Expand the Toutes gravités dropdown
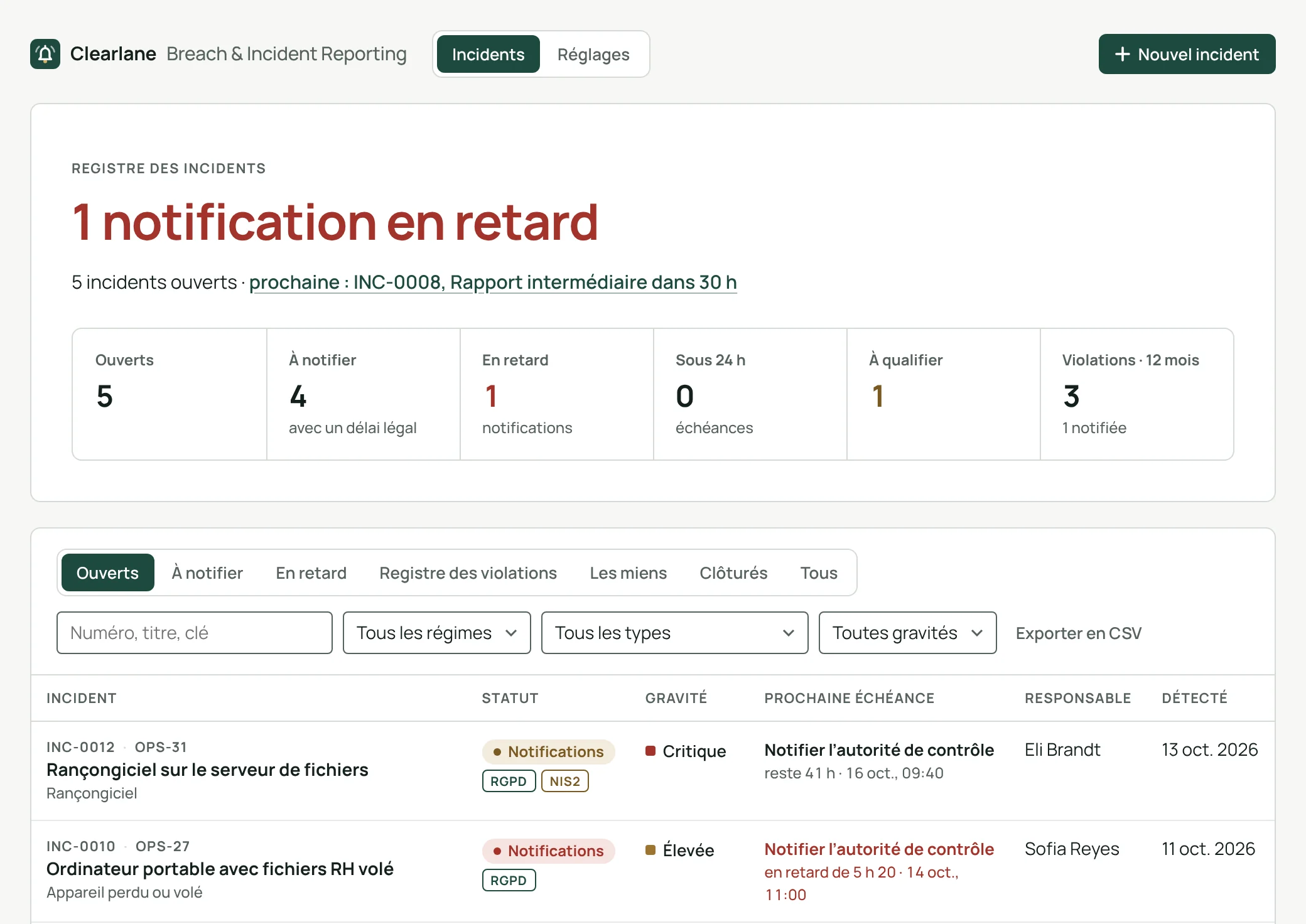The width and height of the screenshot is (1306, 924). pyautogui.click(x=907, y=633)
